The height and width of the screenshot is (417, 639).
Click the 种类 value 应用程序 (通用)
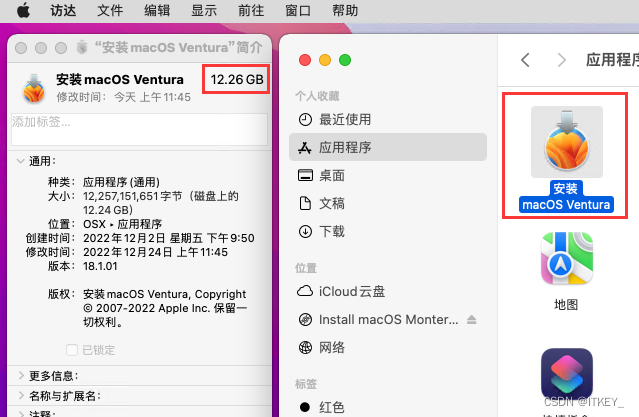click(121, 182)
